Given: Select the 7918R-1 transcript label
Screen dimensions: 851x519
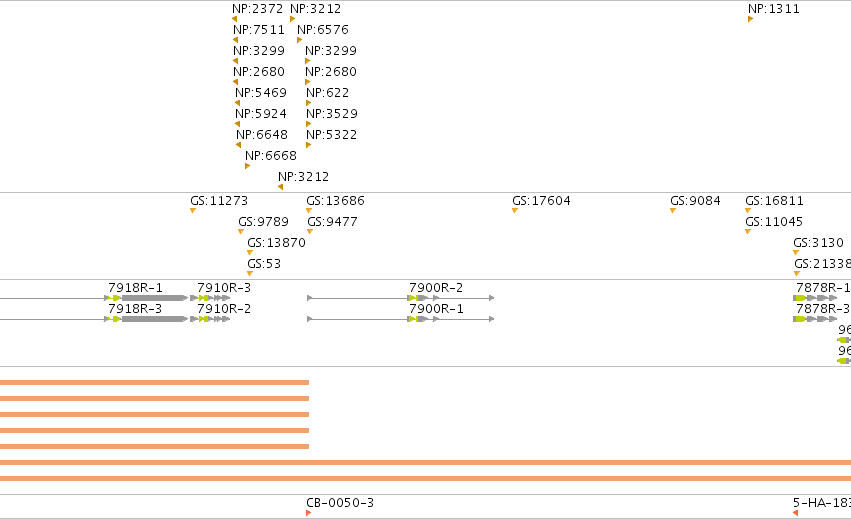Looking at the screenshot, I should click(x=135, y=288).
